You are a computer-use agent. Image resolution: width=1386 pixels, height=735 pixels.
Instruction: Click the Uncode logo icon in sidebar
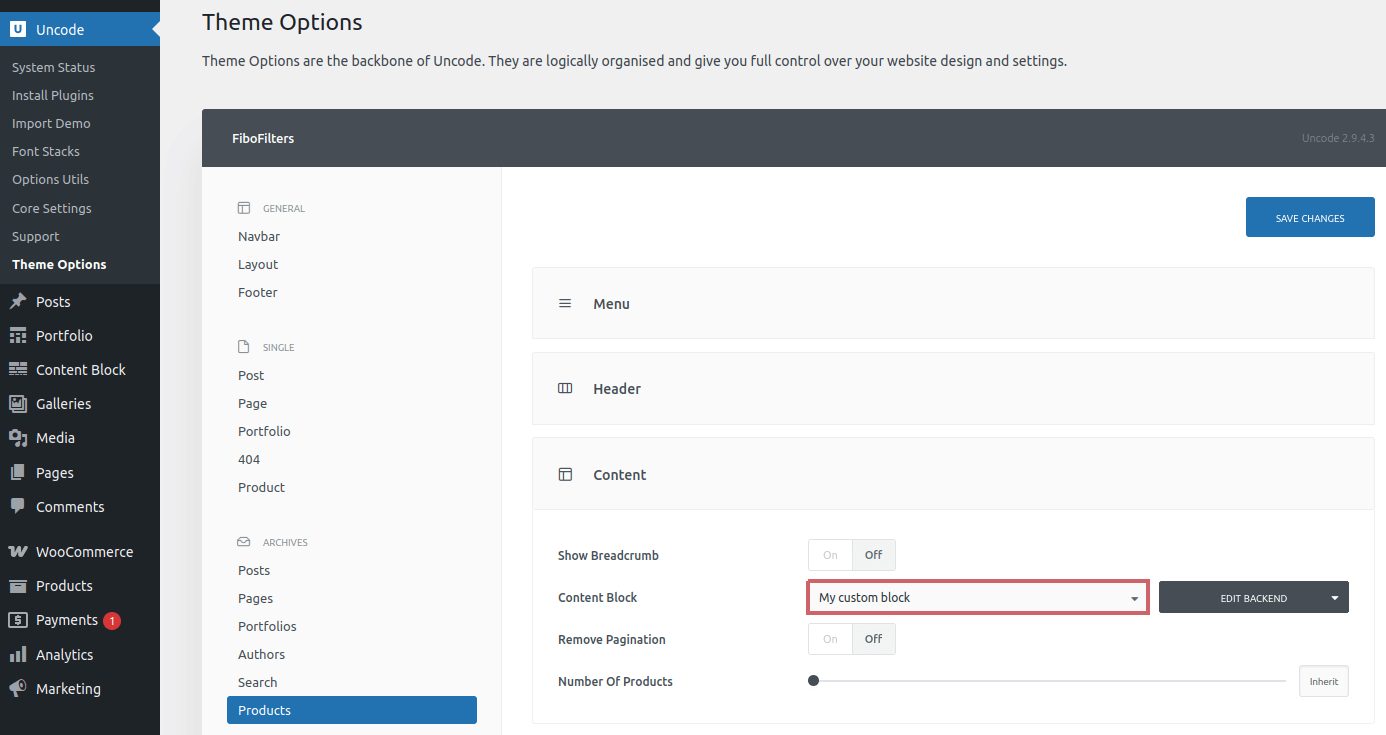(18, 29)
